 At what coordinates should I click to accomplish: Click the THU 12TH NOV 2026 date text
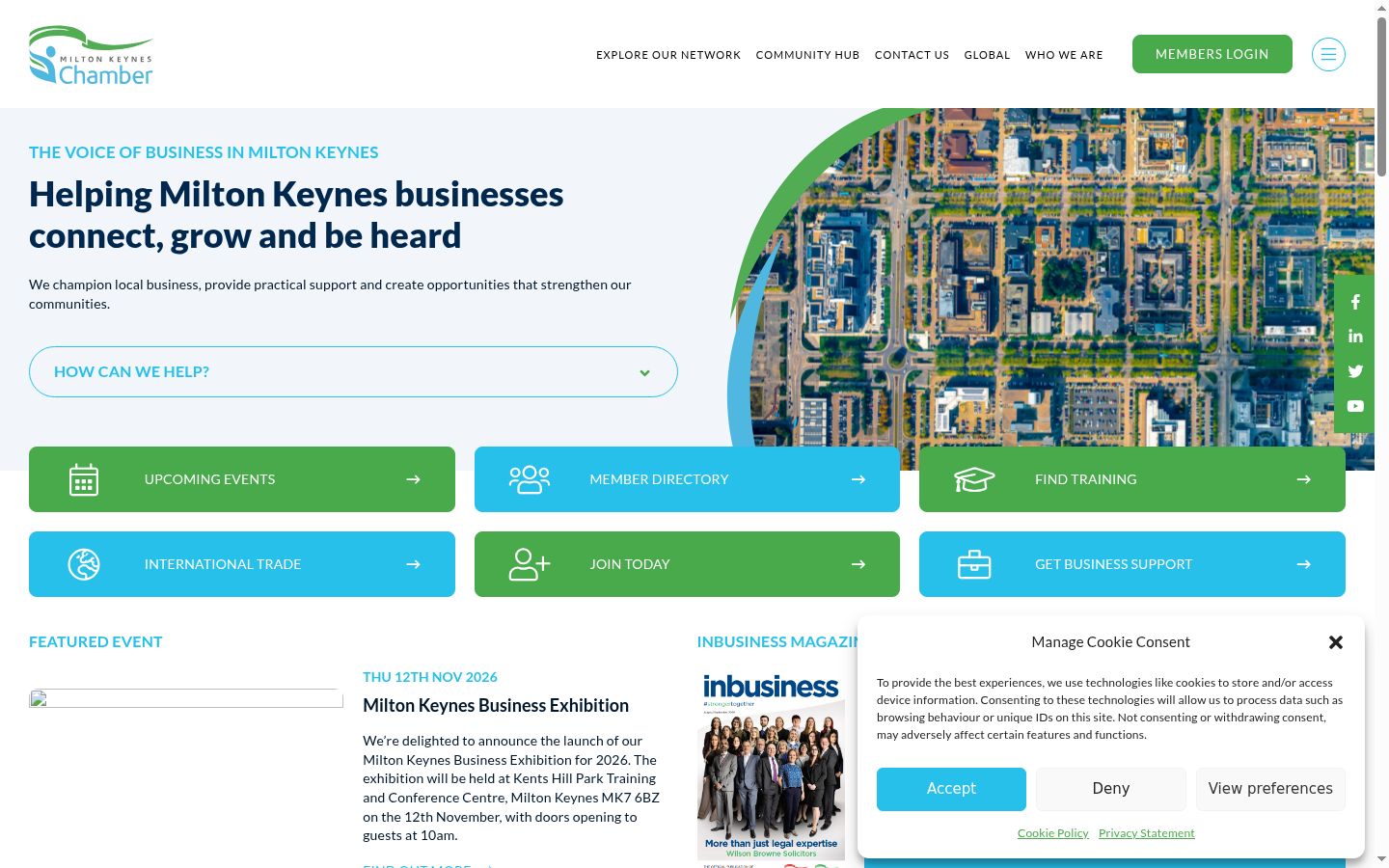coord(430,677)
